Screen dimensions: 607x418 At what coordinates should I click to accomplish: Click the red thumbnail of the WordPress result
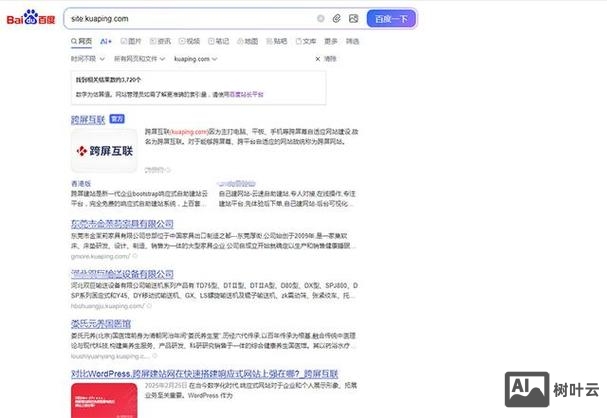104,401
